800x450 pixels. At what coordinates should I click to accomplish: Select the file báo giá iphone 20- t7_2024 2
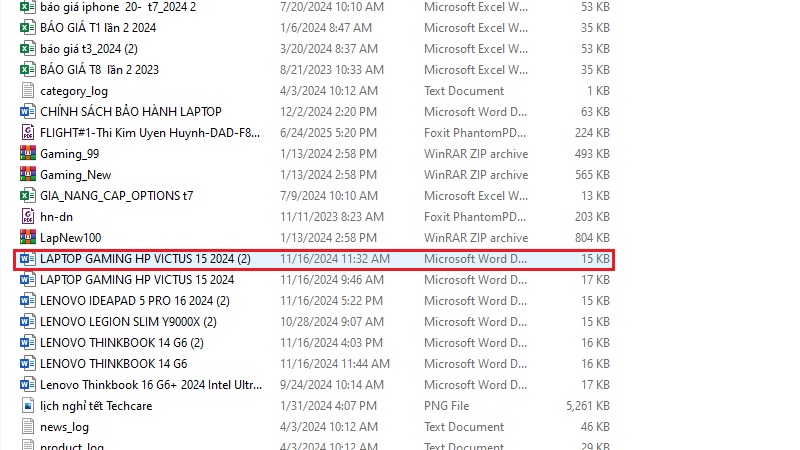(x=118, y=7)
